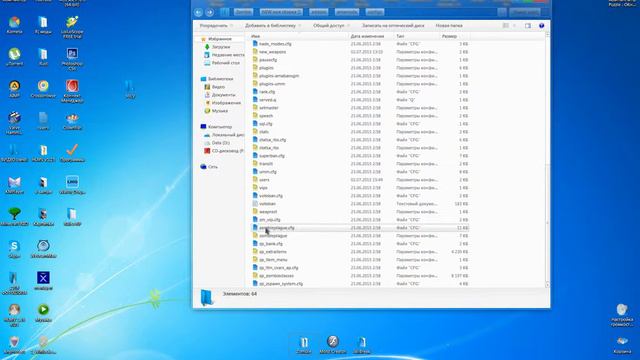
Task: Select the new_weapons file
Action: (x=359, y=52)
